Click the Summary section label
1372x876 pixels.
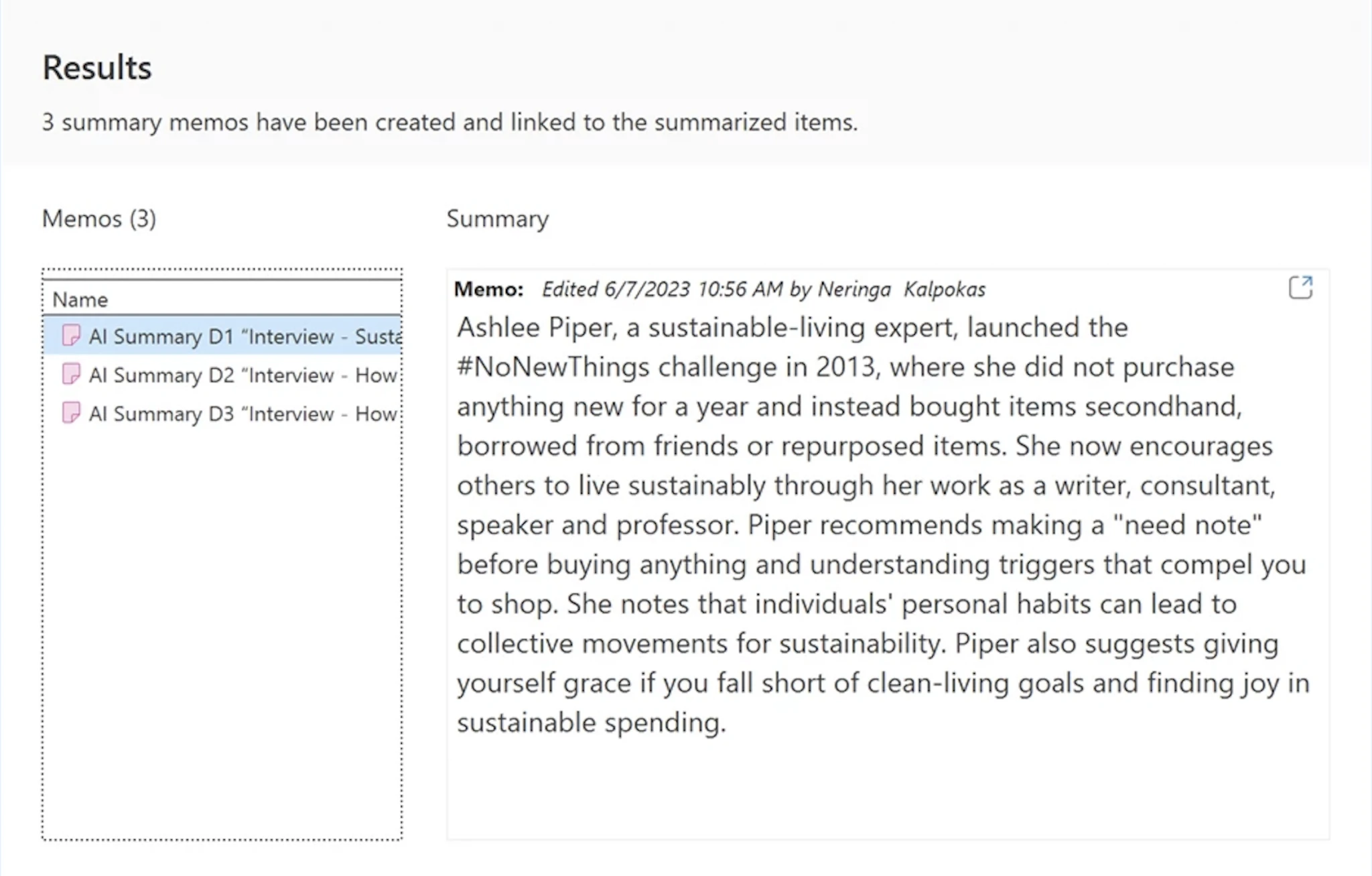point(497,218)
